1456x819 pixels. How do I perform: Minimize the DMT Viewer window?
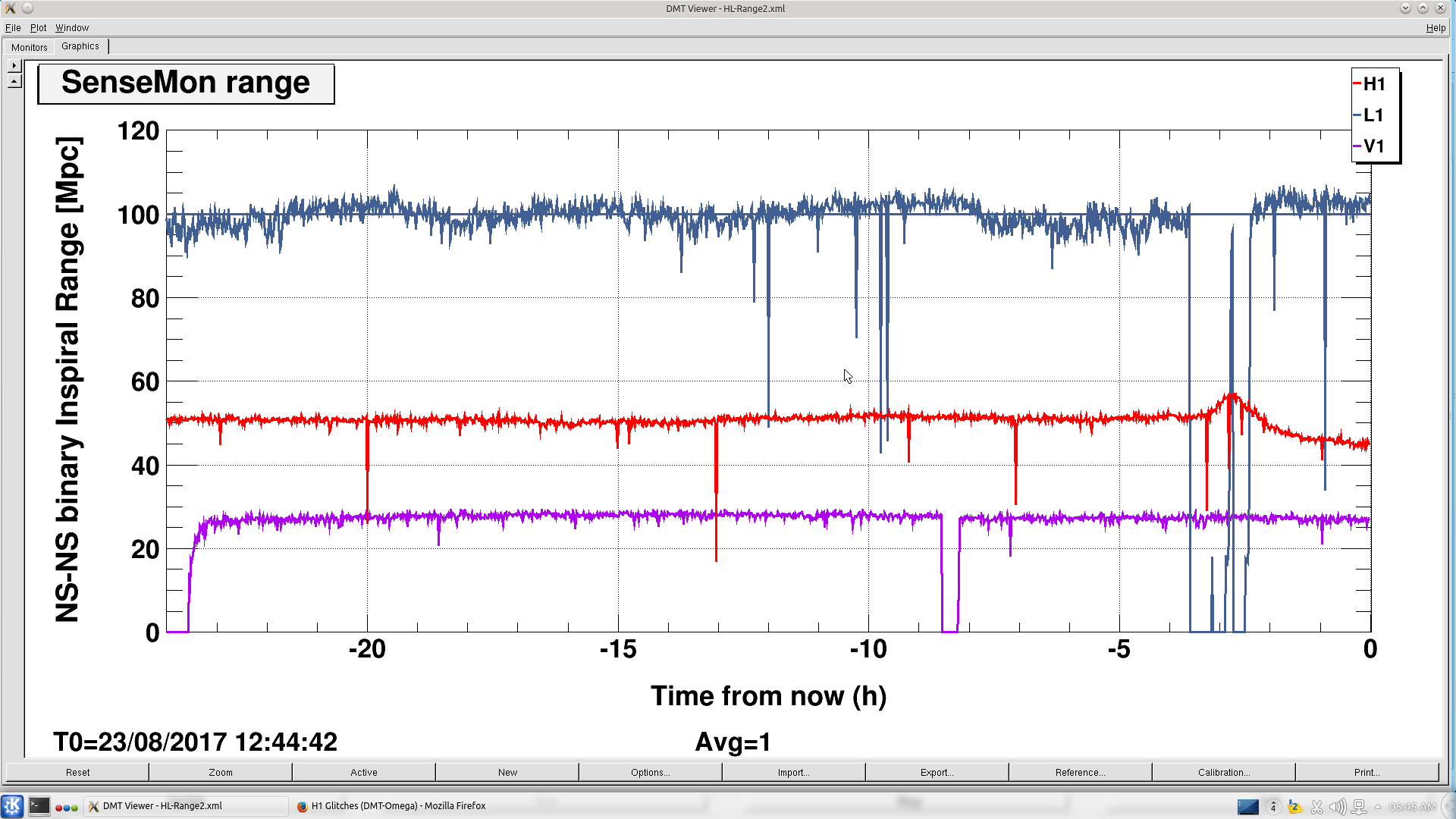click(1405, 8)
